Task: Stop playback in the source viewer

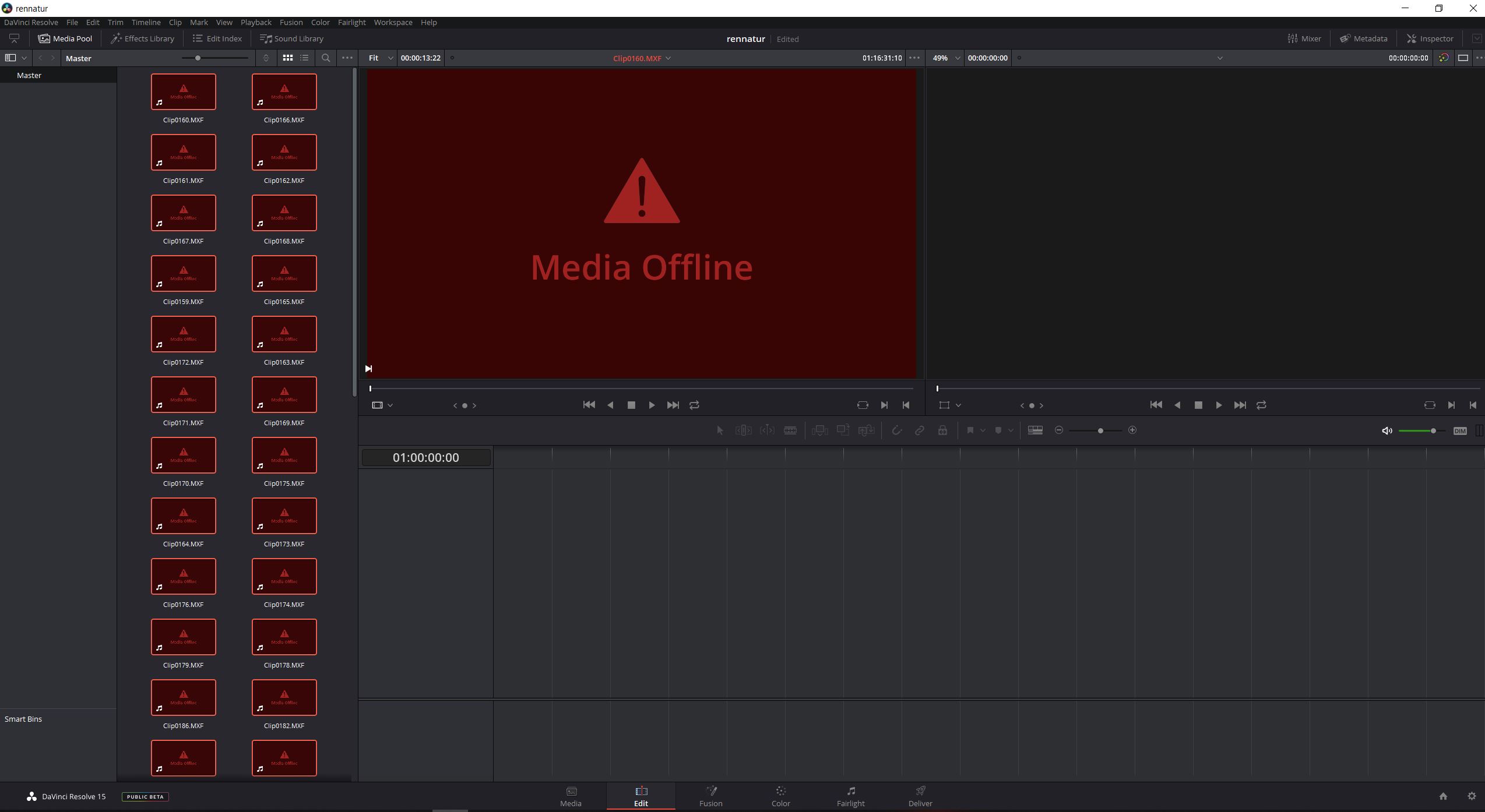Action: point(631,405)
